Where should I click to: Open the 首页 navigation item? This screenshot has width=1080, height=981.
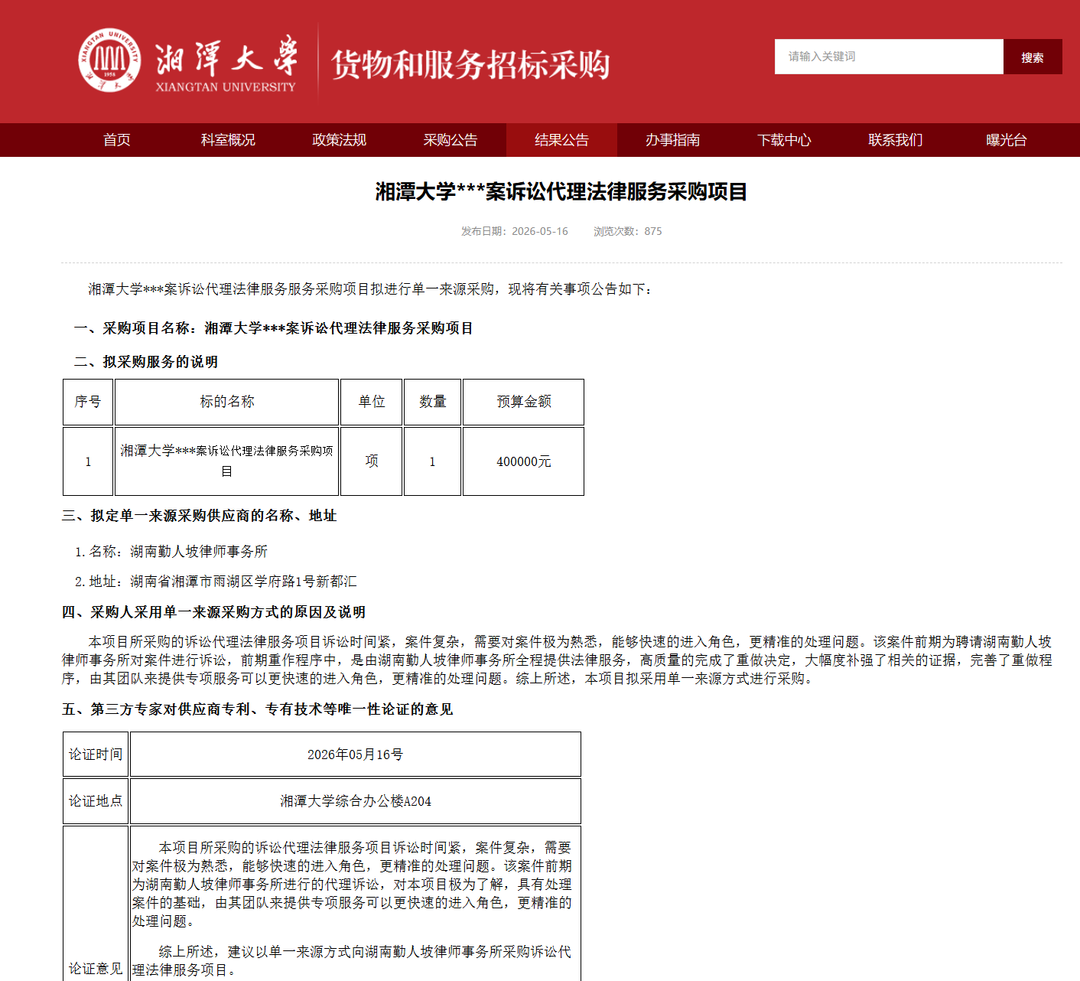(116, 140)
